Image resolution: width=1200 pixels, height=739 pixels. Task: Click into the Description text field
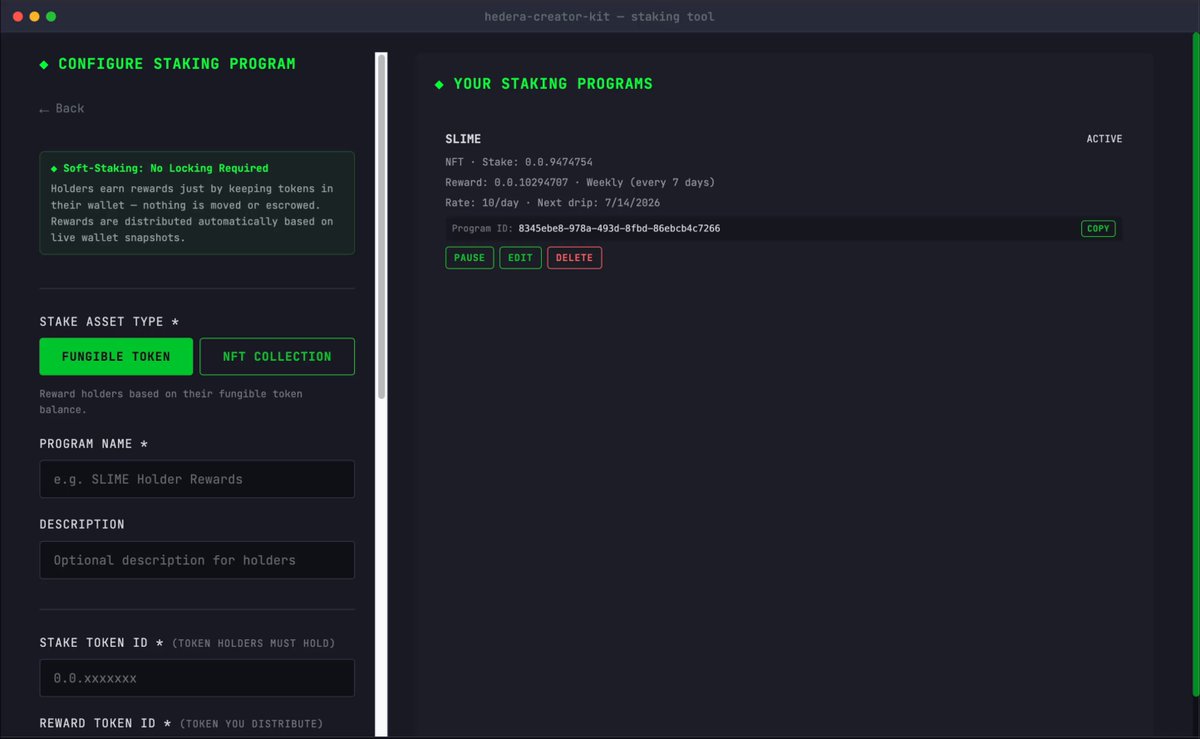click(197, 560)
